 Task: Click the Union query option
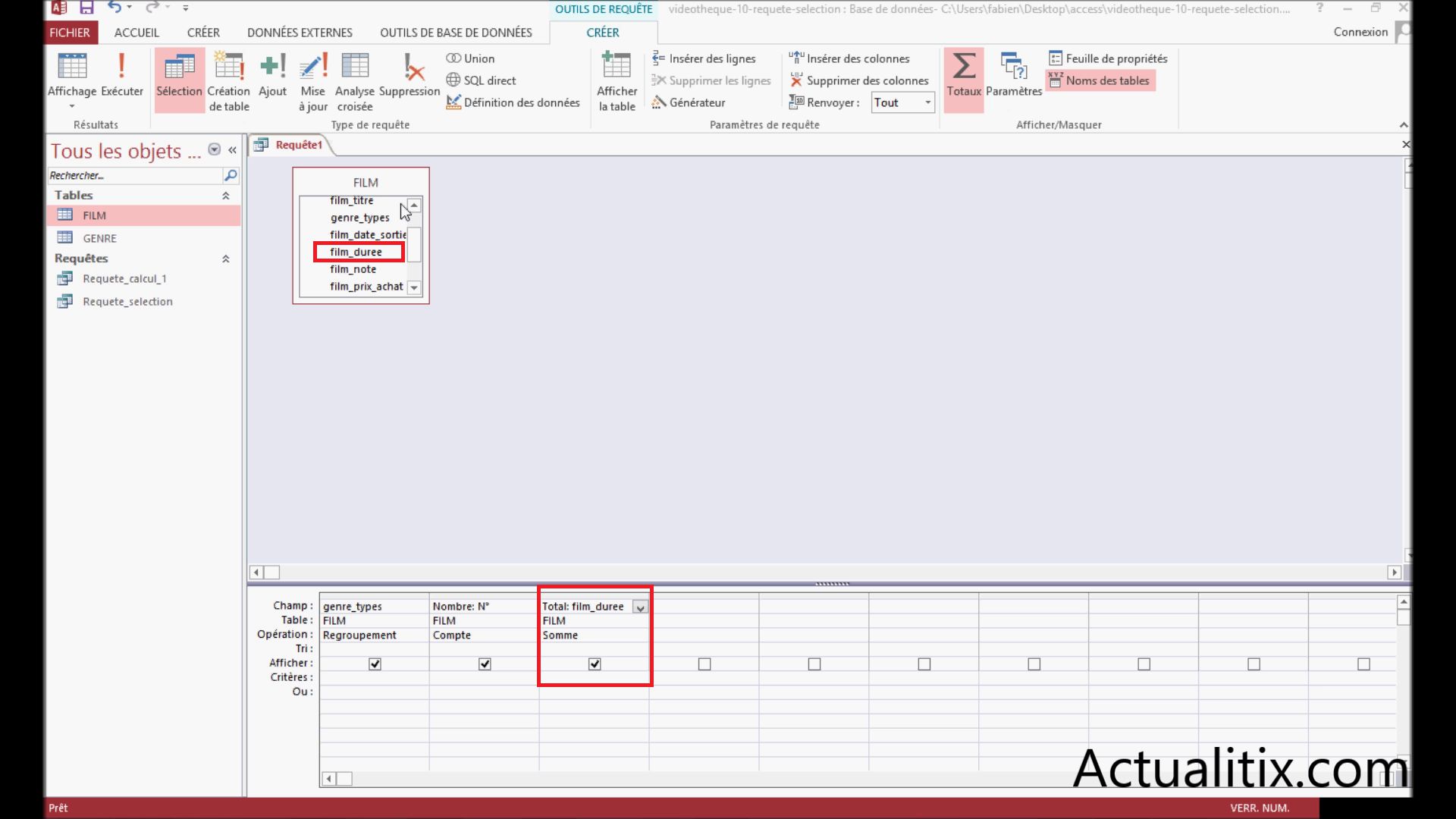click(470, 58)
